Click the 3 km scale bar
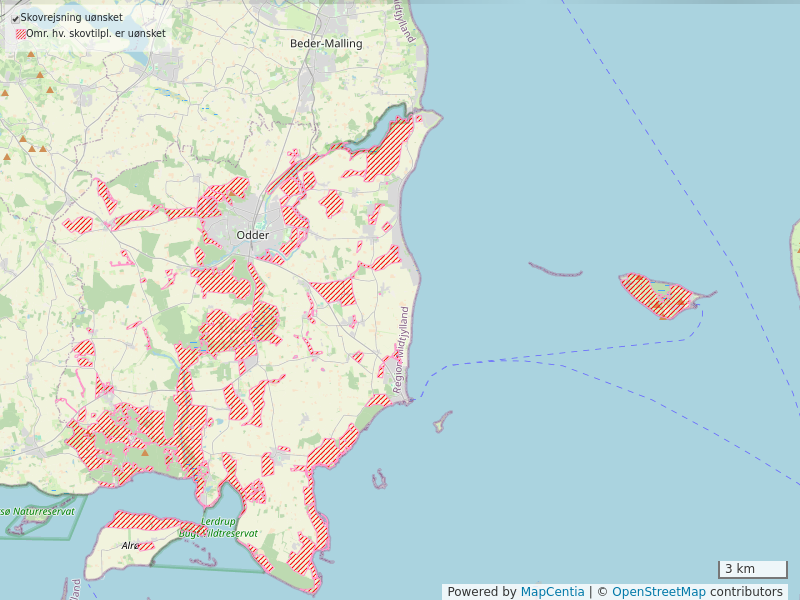Screen dimensions: 800x600 click(x=751, y=570)
